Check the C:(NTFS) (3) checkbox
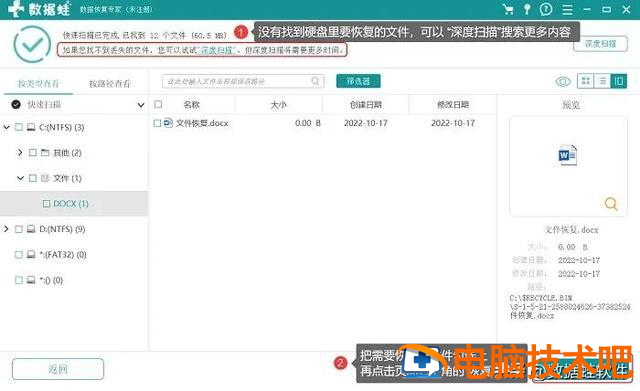Screen dimensions: 640x391 [x=19, y=127]
